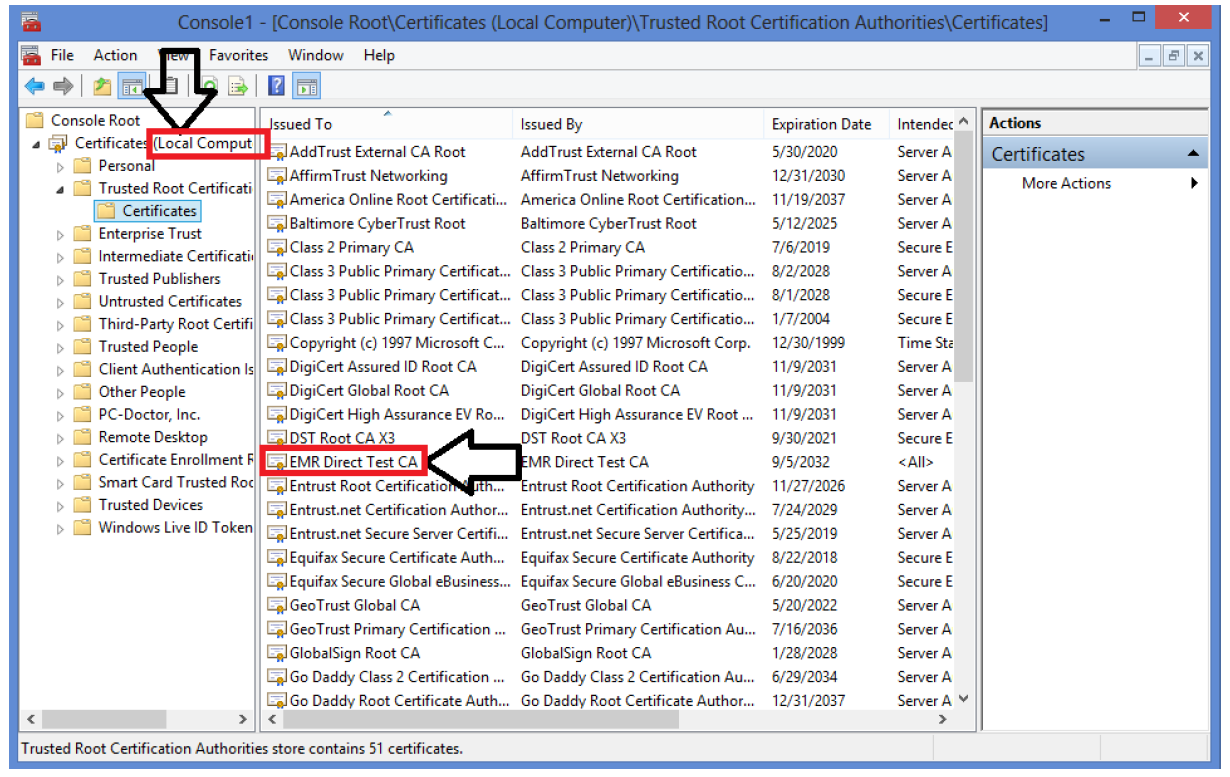Click the 12/30/1999 expiration date cell
This screenshot has width=1230, height=777.
[808, 343]
